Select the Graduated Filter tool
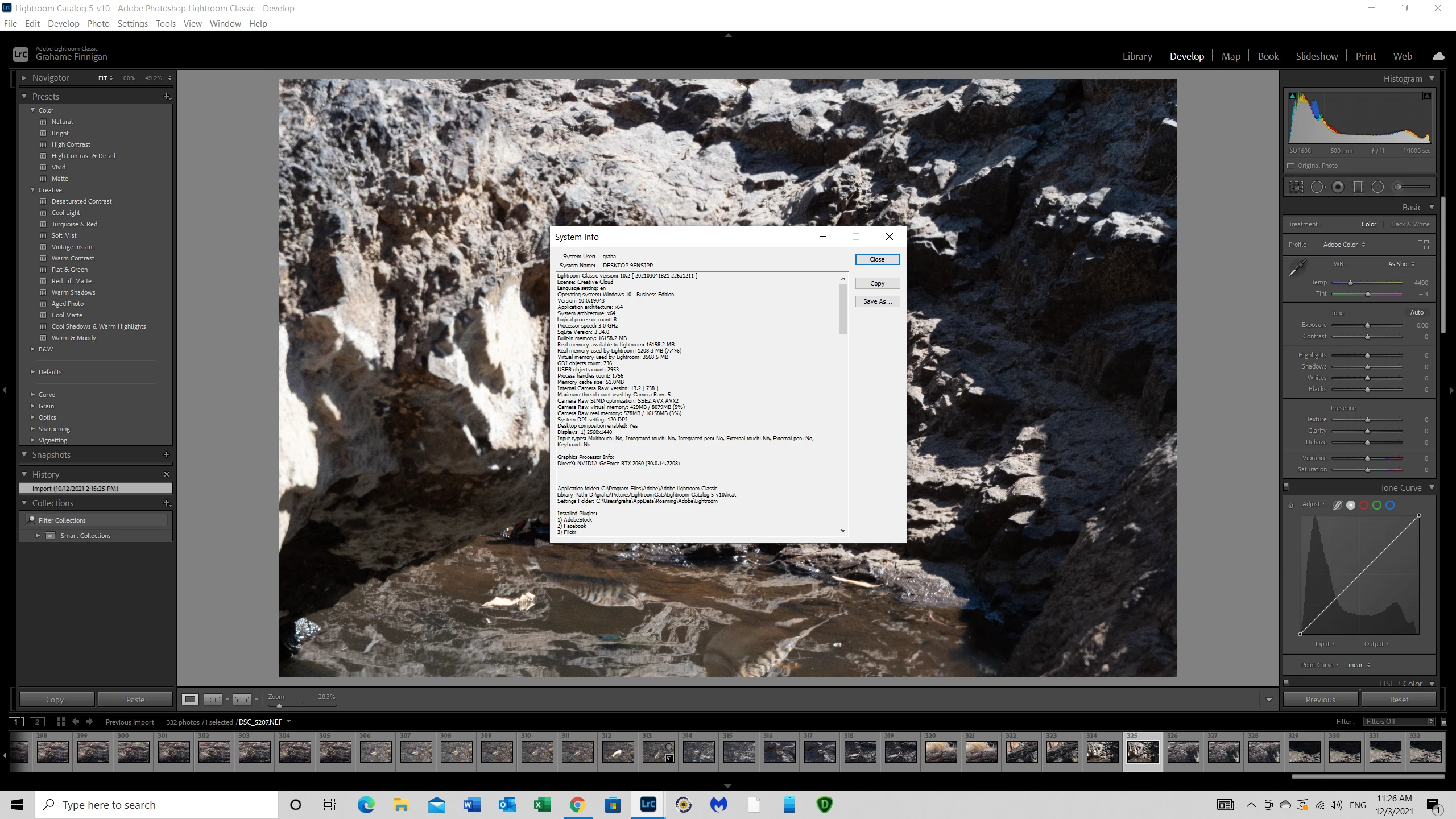This screenshot has height=819, width=1456. (x=1358, y=187)
